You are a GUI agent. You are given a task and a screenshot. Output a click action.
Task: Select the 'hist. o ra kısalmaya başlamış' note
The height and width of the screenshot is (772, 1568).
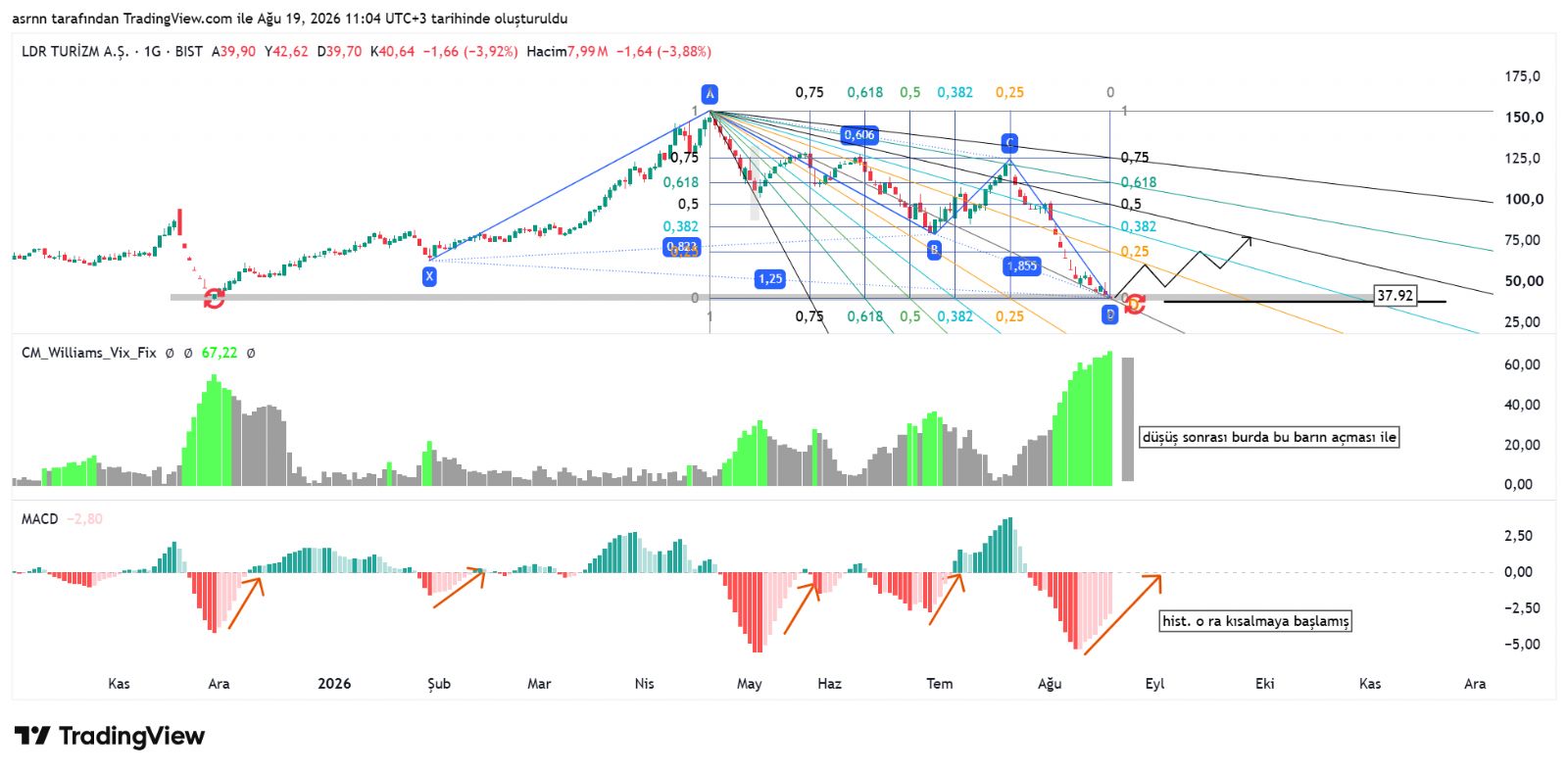[1255, 621]
